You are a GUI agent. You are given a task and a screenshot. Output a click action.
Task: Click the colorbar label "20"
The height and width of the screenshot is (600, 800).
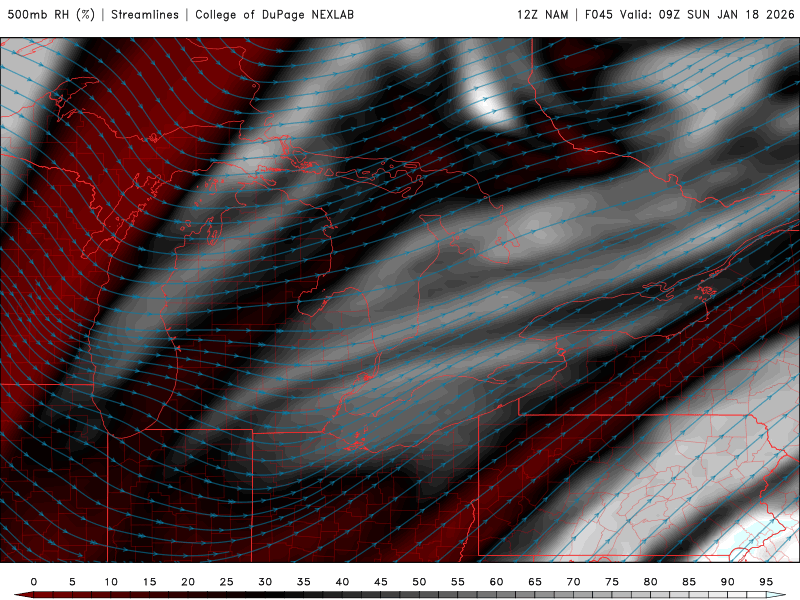(x=188, y=582)
